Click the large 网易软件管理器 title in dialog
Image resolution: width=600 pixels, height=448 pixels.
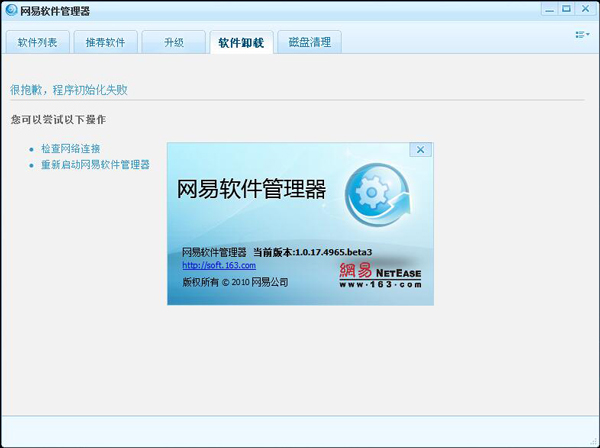(251, 189)
